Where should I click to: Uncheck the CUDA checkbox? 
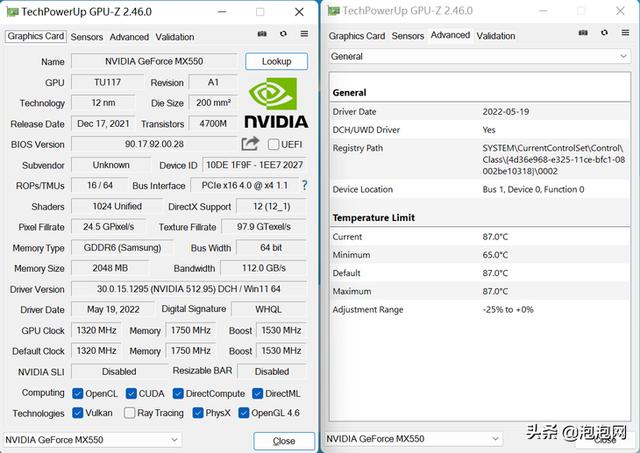(130, 393)
